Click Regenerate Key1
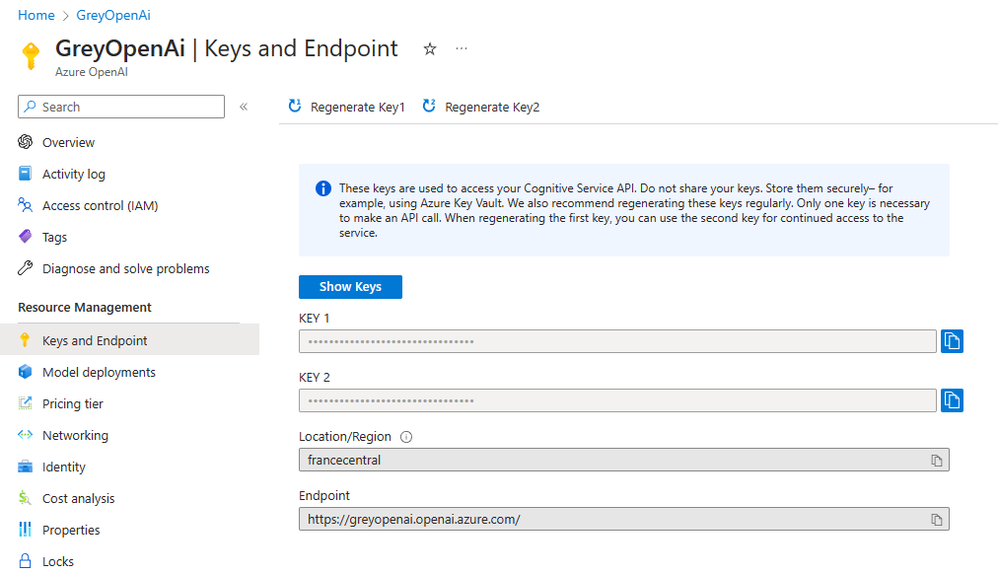The width and height of the screenshot is (998, 579). tap(347, 107)
